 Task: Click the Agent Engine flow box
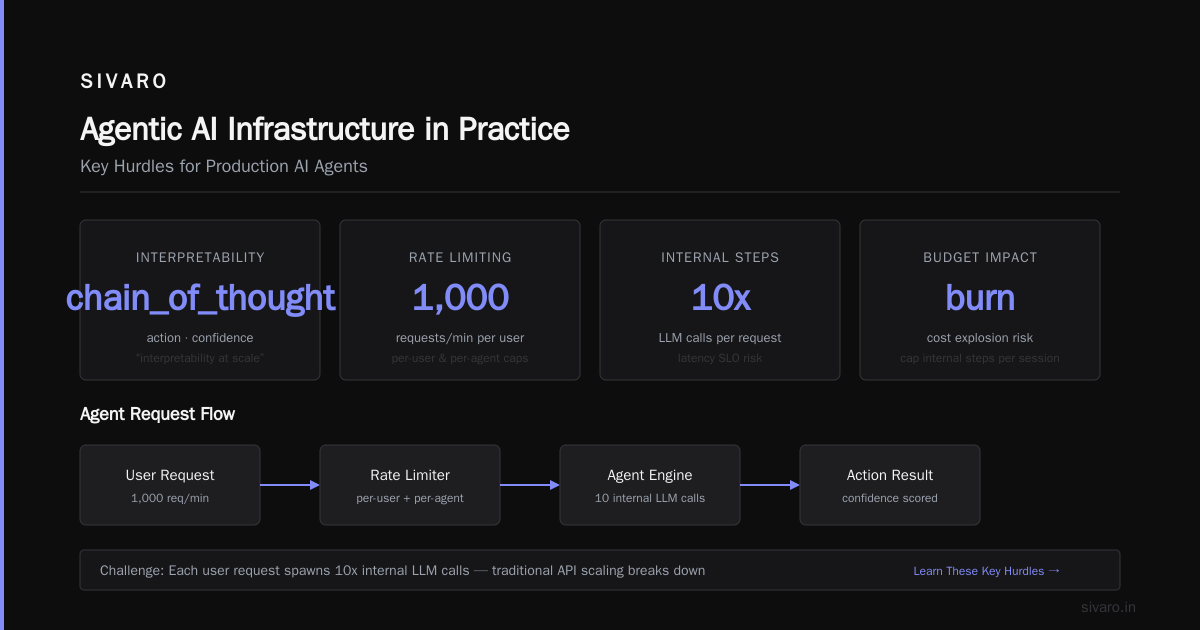(x=650, y=485)
